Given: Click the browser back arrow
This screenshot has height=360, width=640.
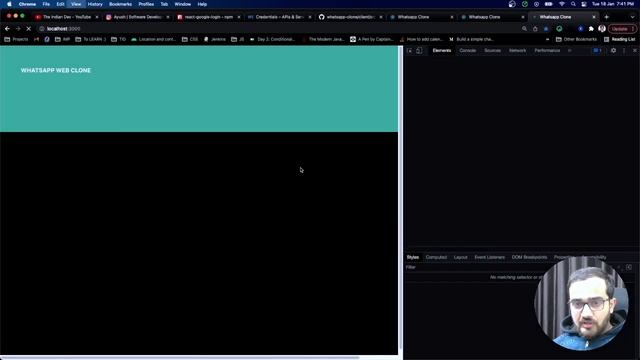Looking at the screenshot, I should click(7, 29).
